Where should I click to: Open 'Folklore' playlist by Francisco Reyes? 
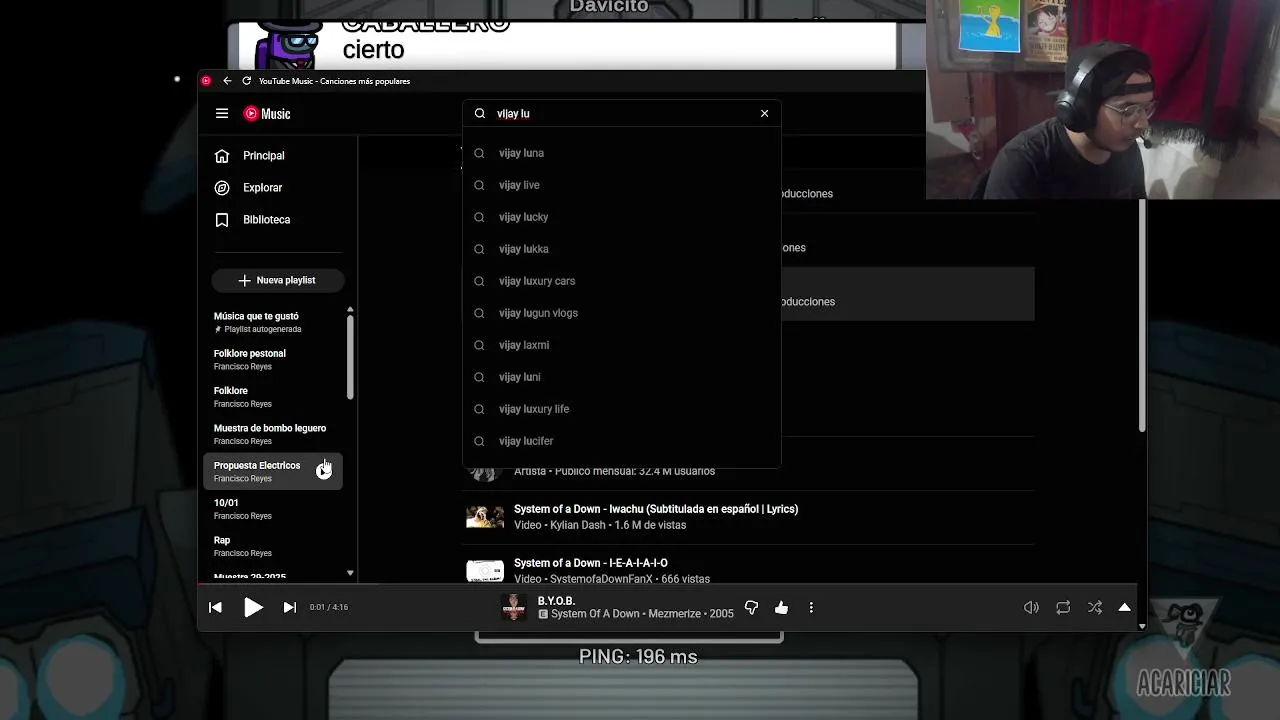point(274,397)
